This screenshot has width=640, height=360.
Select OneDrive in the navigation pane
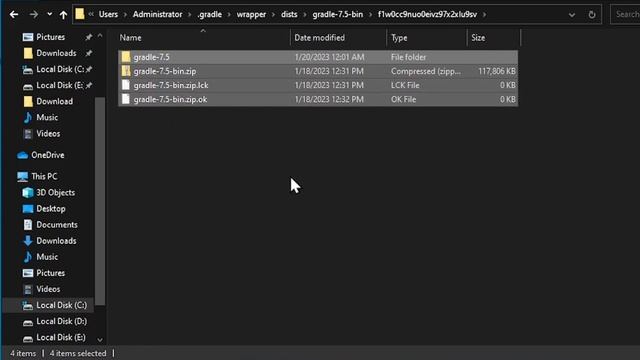tap(48, 155)
